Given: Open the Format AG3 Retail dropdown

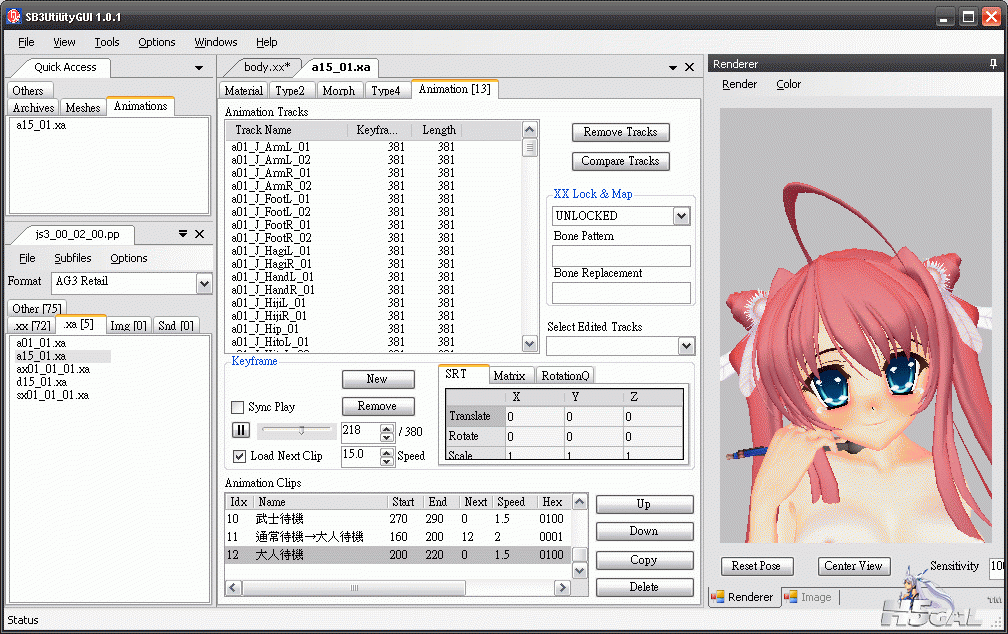Looking at the screenshot, I should (x=204, y=283).
